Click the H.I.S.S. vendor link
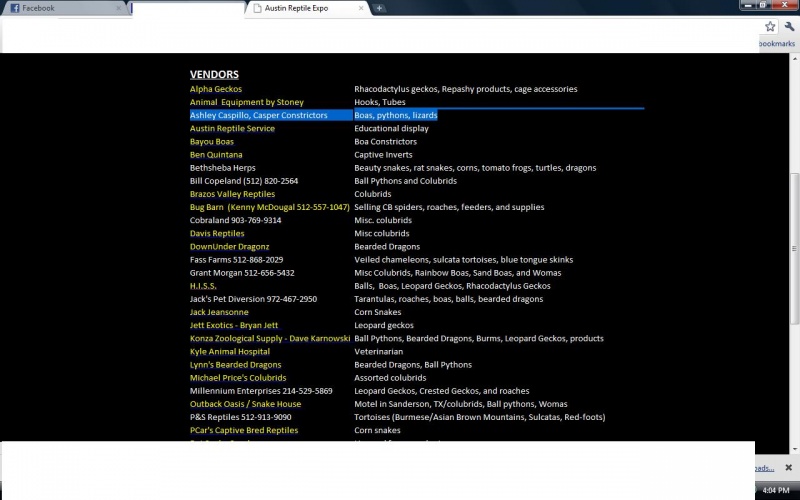800x500 pixels. (203, 286)
